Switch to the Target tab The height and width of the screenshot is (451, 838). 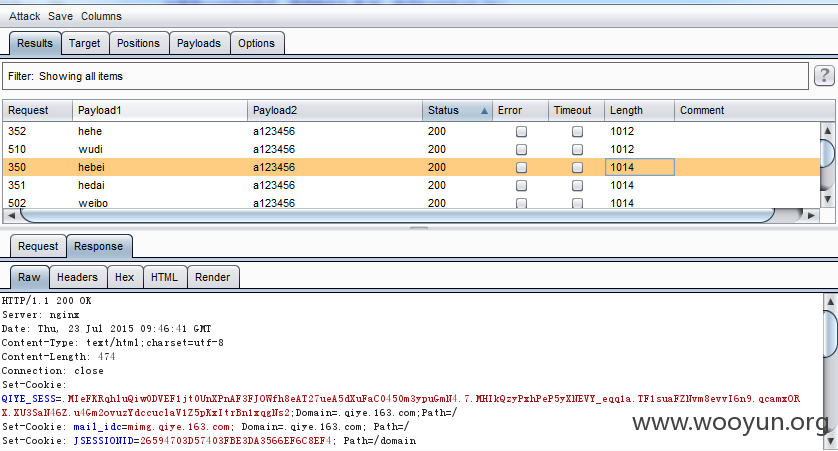click(x=84, y=43)
